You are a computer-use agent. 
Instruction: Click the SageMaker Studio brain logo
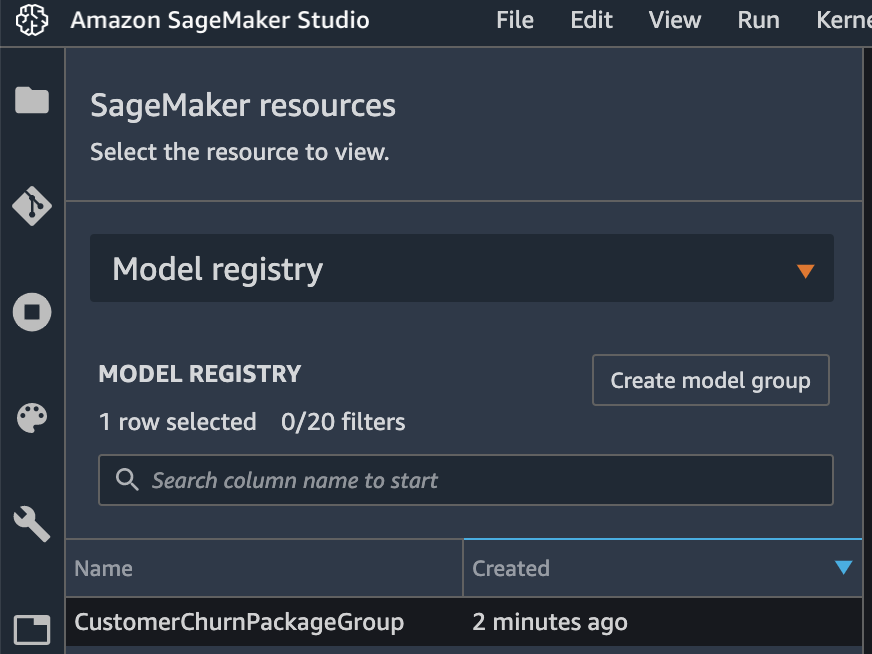pos(32,20)
